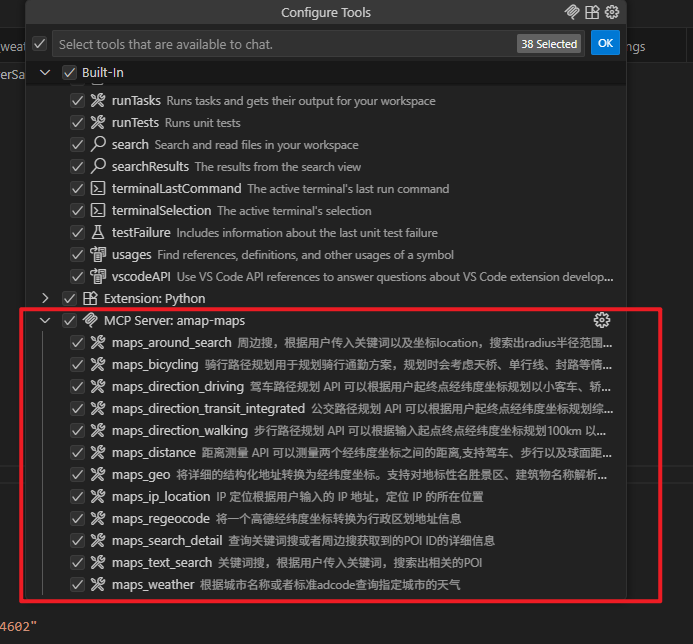Uncheck the maps_search_detail tool
This screenshot has height=644, width=693.
point(77,541)
